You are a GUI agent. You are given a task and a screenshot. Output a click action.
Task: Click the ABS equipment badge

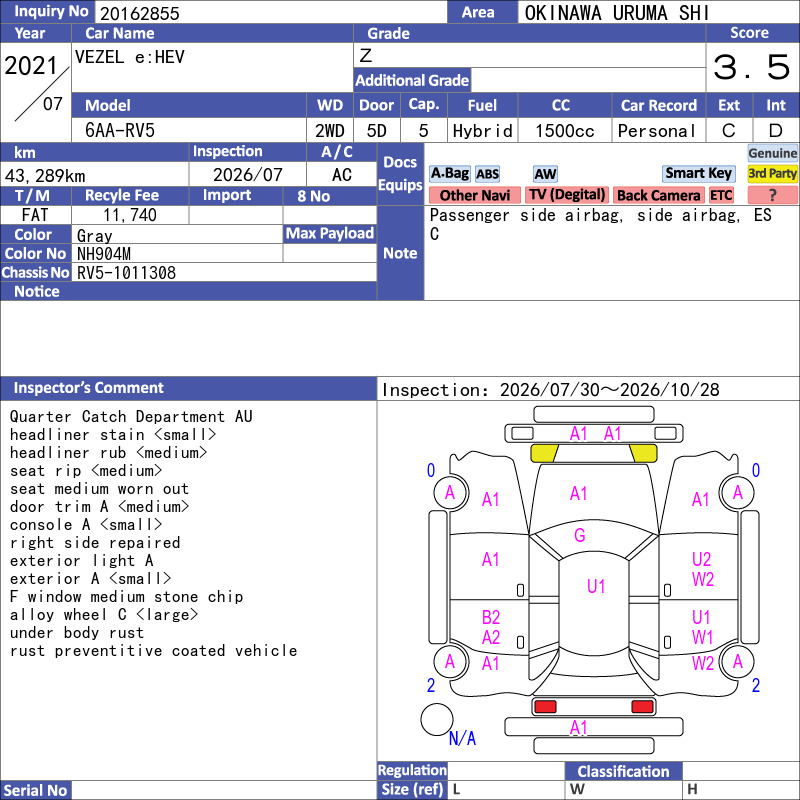(487, 174)
